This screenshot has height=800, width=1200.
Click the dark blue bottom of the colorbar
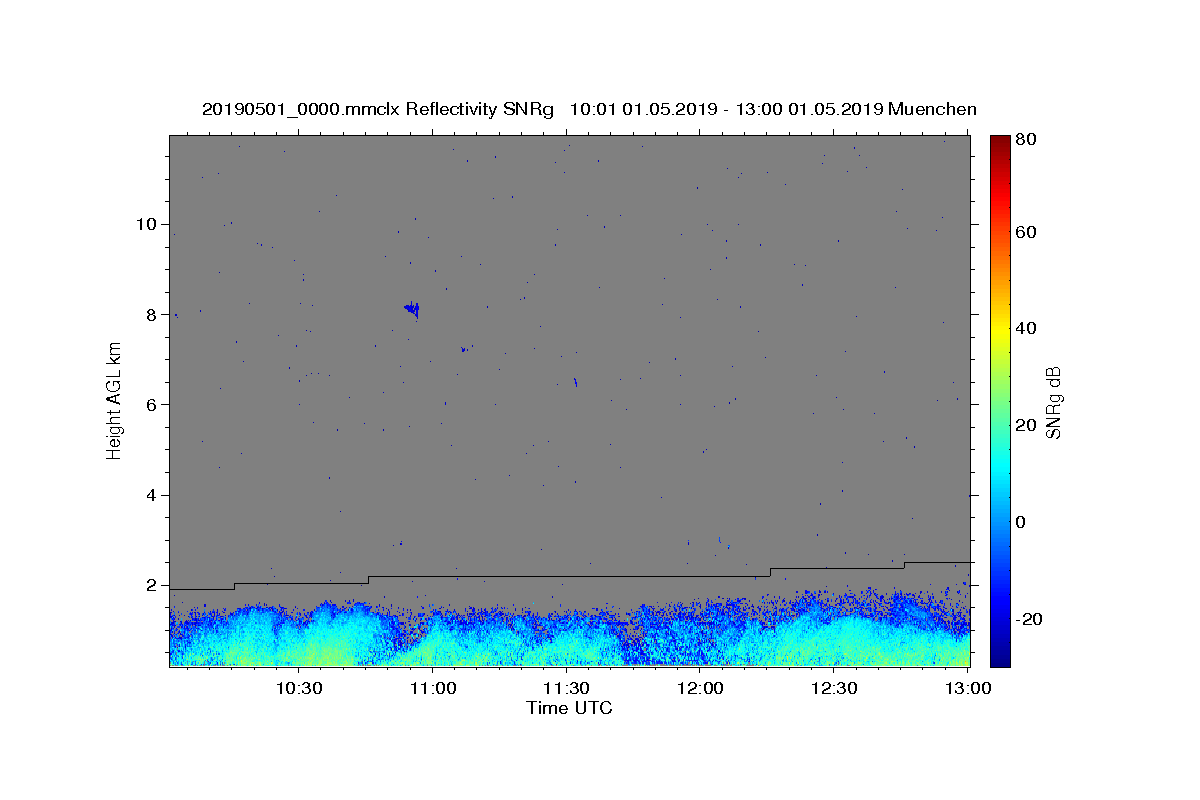pos(1000,658)
